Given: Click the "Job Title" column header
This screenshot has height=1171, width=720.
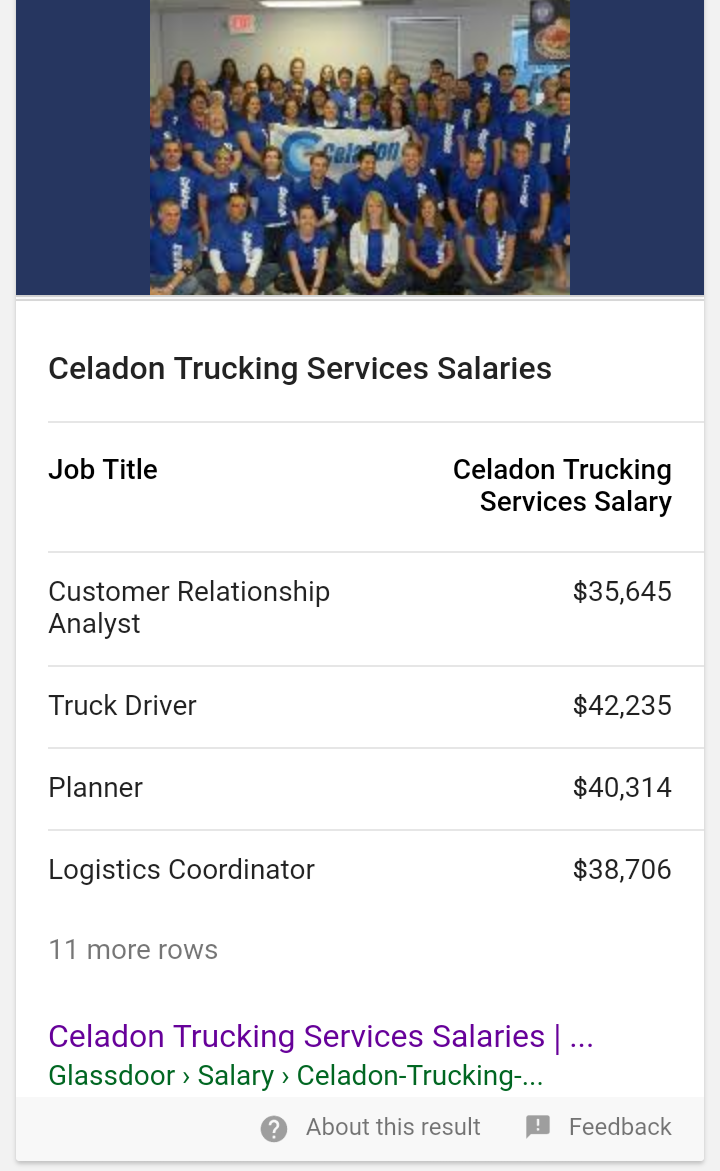Looking at the screenshot, I should click(x=103, y=470).
